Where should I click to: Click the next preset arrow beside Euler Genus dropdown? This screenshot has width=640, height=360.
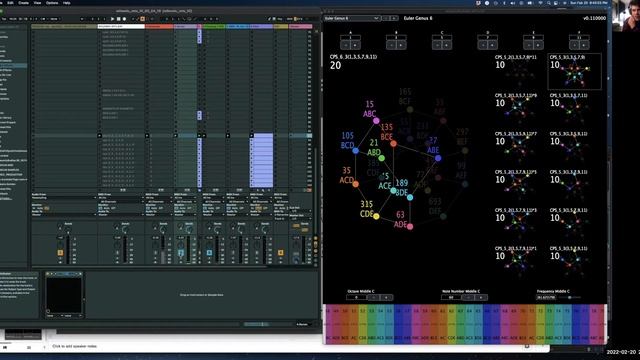coord(394,18)
